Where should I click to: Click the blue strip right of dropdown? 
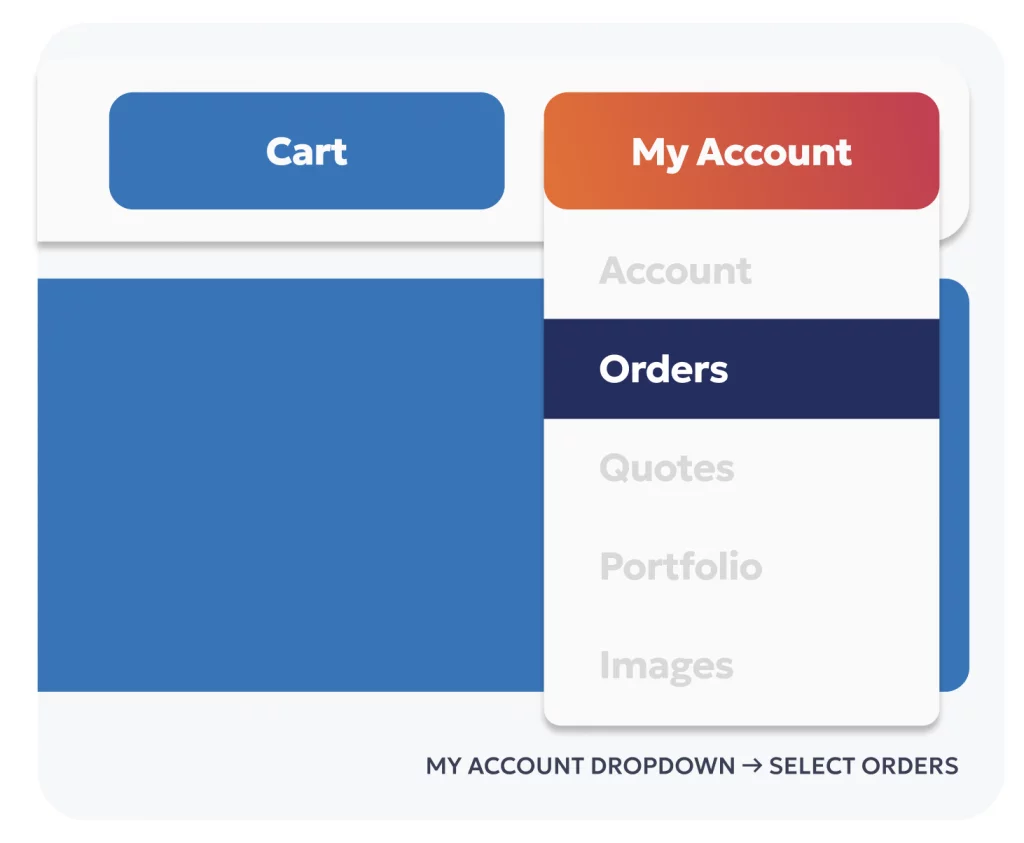tap(954, 485)
